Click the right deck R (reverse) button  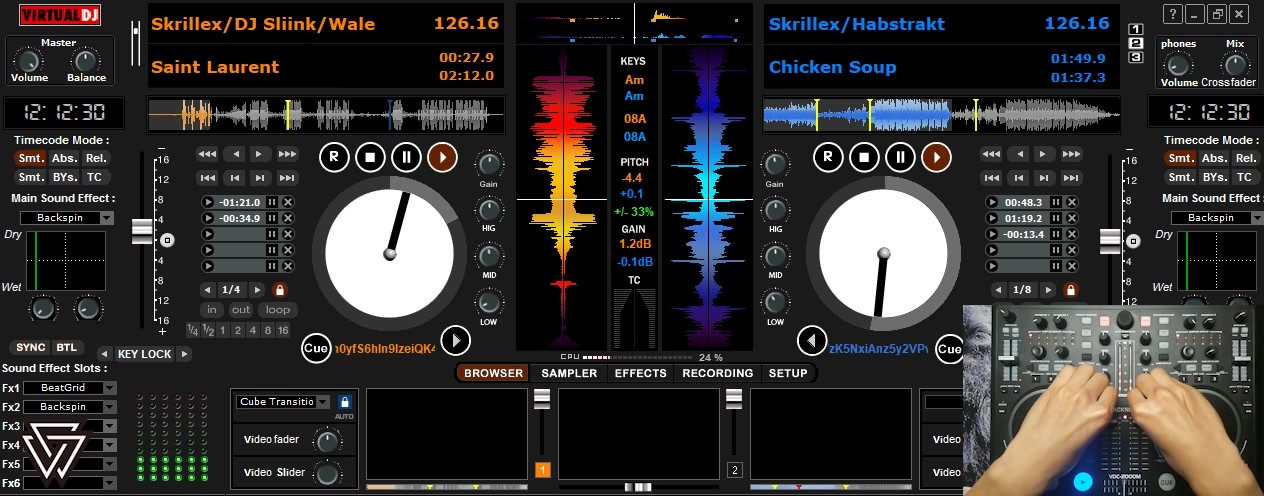pos(828,157)
